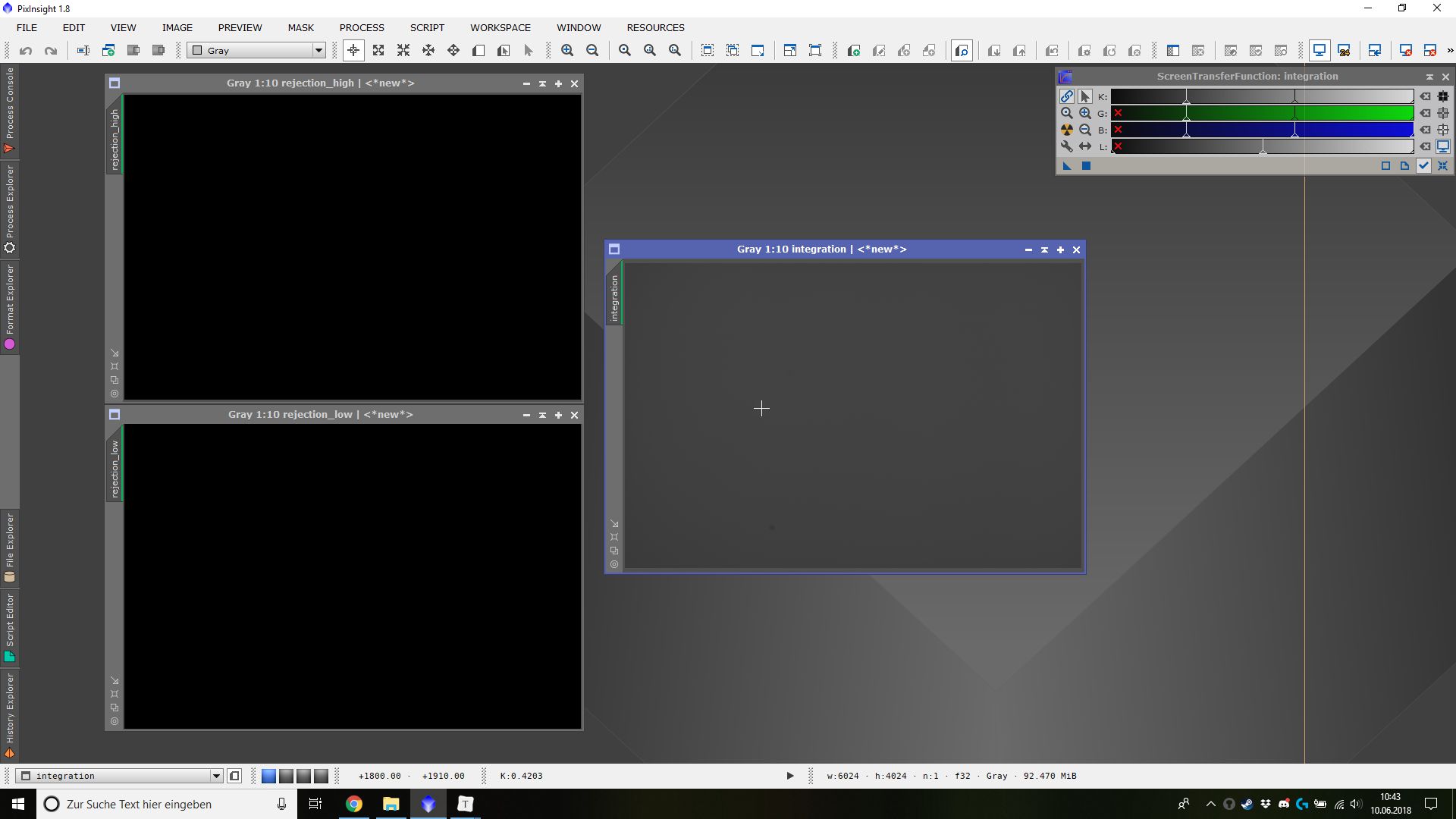This screenshot has width=1456, height=819.
Task: Toggle 24-bit LUT display icon
Action: [1344, 51]
